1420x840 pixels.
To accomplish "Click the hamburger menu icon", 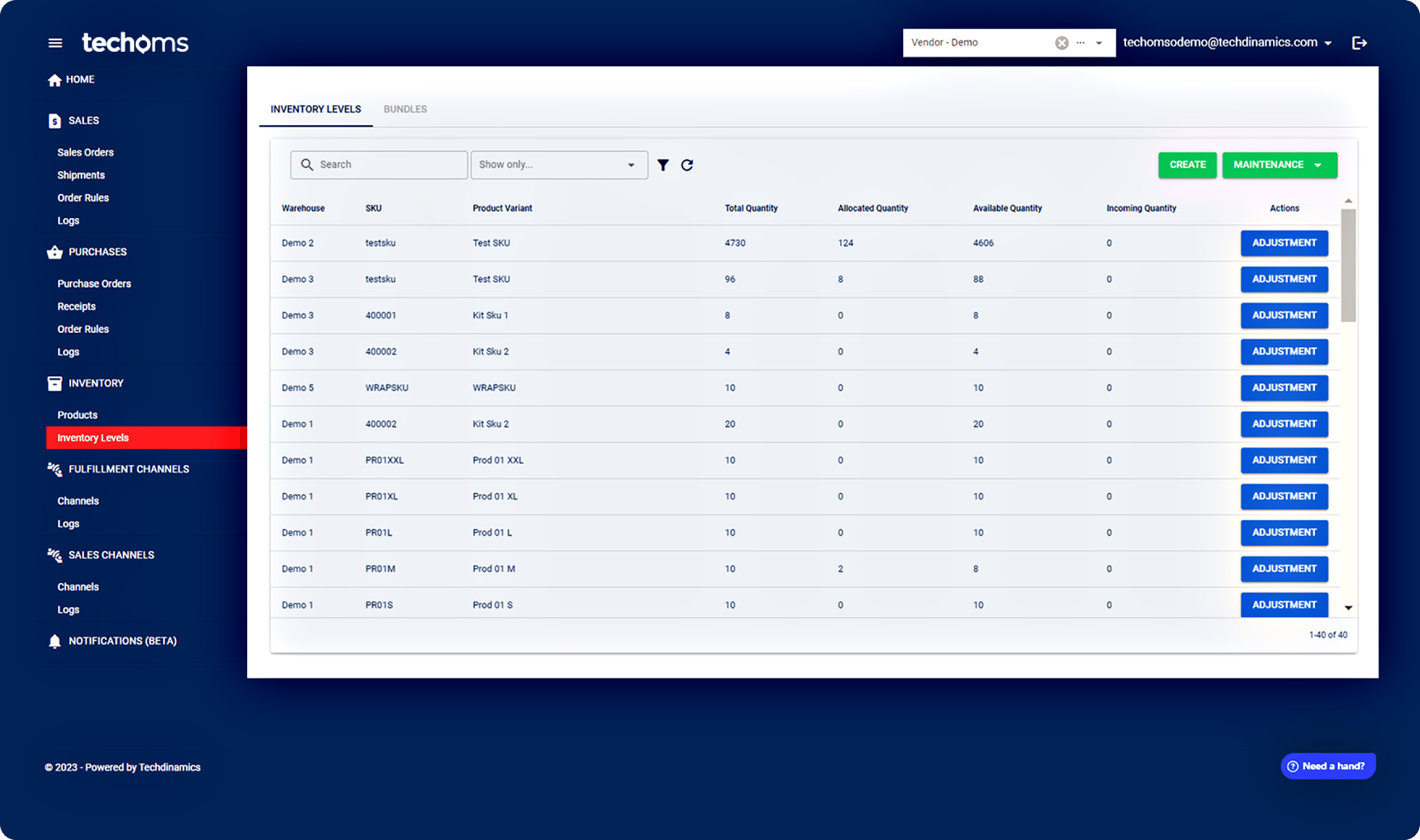I will [55, 42].
